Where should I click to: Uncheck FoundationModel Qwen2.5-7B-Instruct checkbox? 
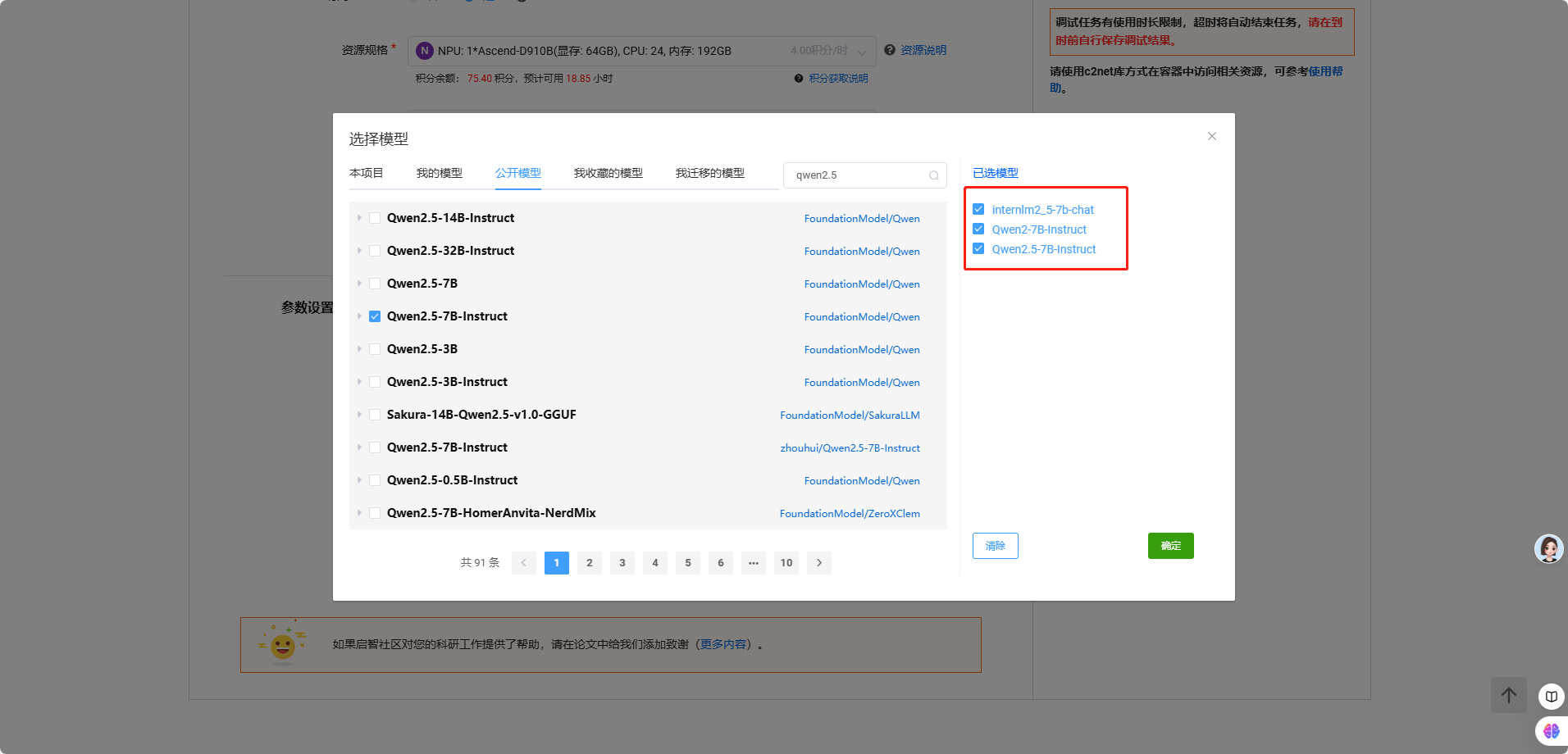point(375,316)
